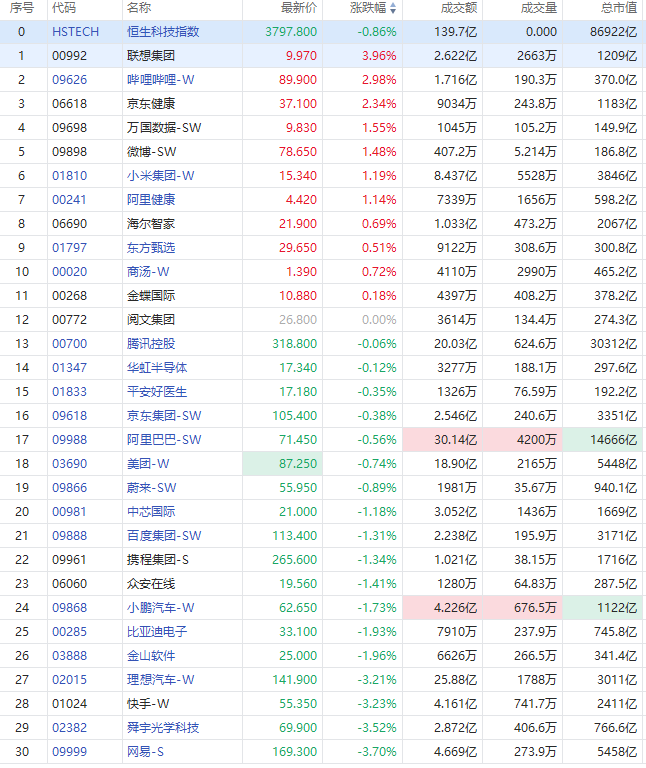Open 平安好医生 stock link
The image size is (646, 768).
pyautogui.click(x=157, y=392)
